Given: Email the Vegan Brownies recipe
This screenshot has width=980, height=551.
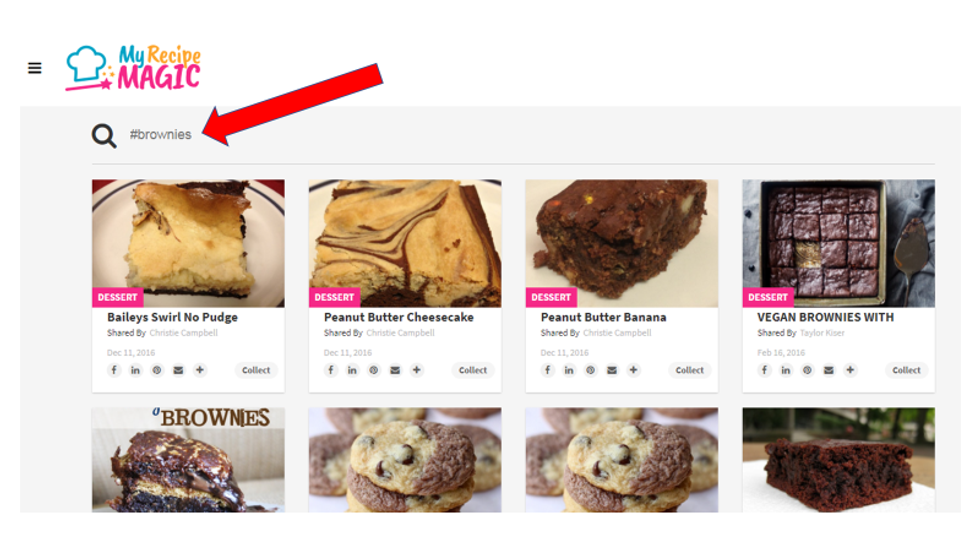Looking at the screenshot, I should click(828, 370).
